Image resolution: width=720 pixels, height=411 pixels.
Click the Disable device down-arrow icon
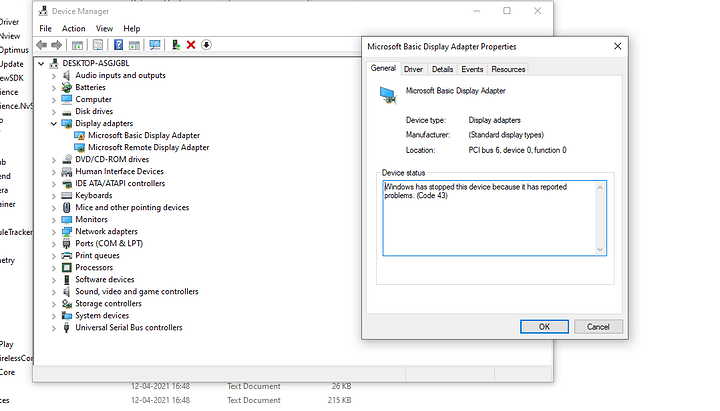206,45
